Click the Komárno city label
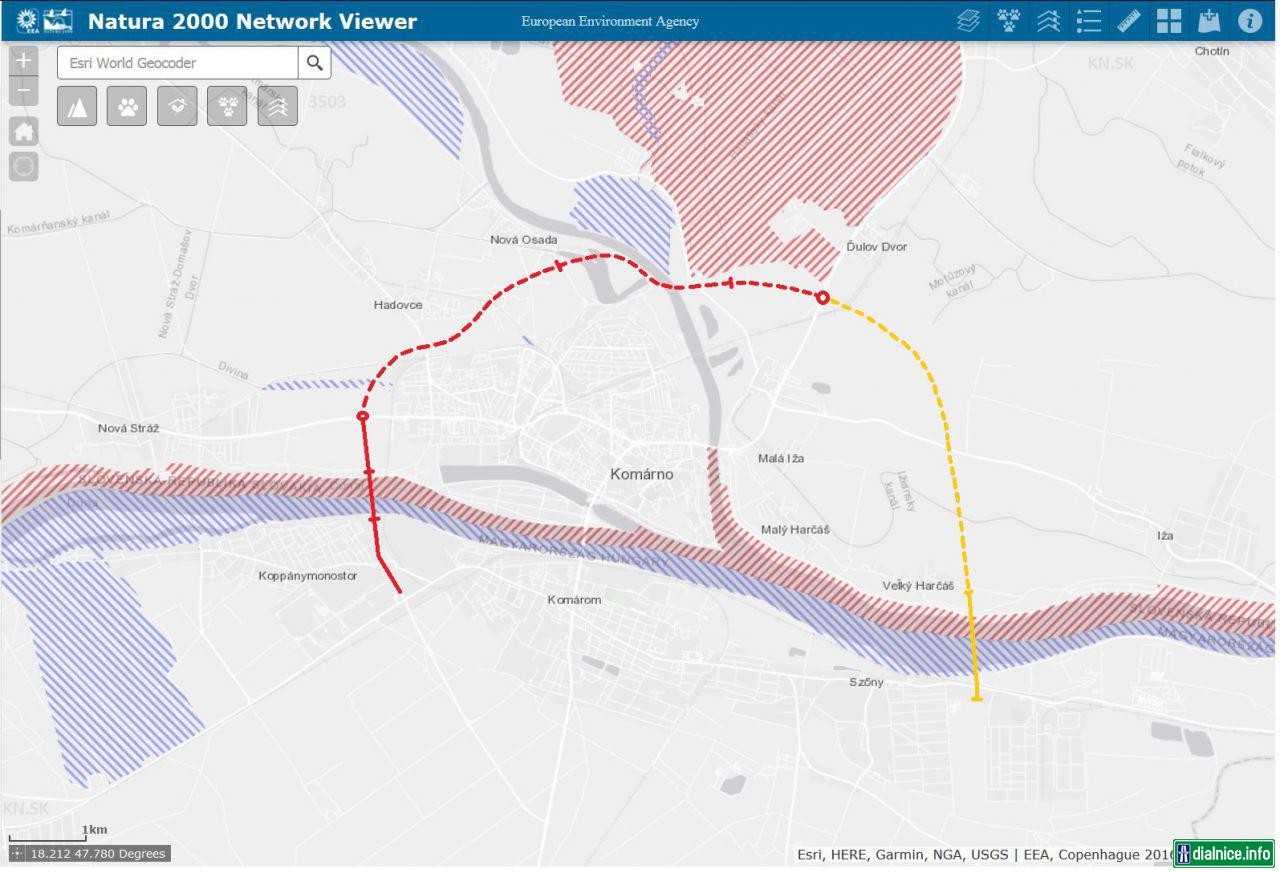The width and height of the screenshot is (1280, 873). pyautogui.click(x=642, y=474)
